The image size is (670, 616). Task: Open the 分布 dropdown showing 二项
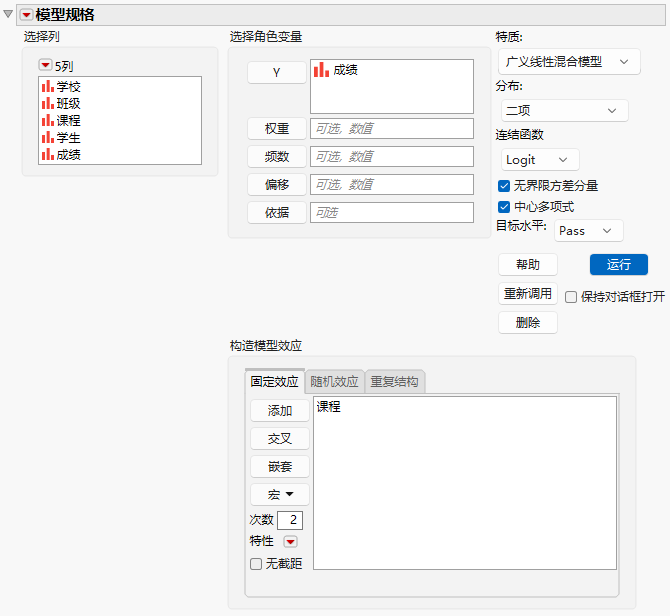[x=564, y=111]
